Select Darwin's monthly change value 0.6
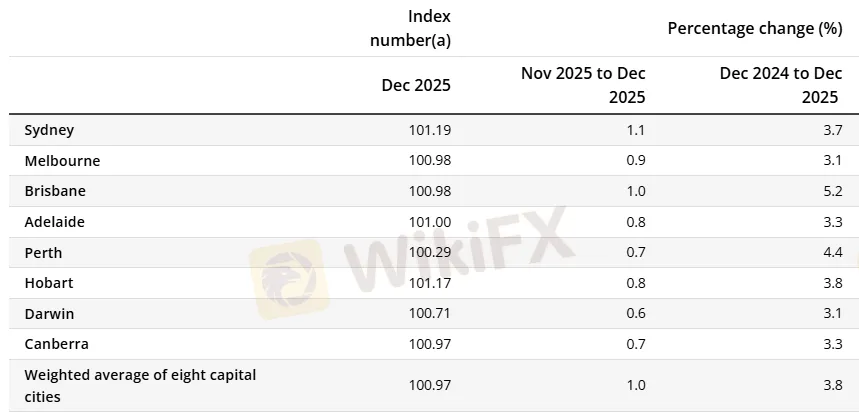The width and height of the screenshot is (859, 416). (x=636, y=314)
